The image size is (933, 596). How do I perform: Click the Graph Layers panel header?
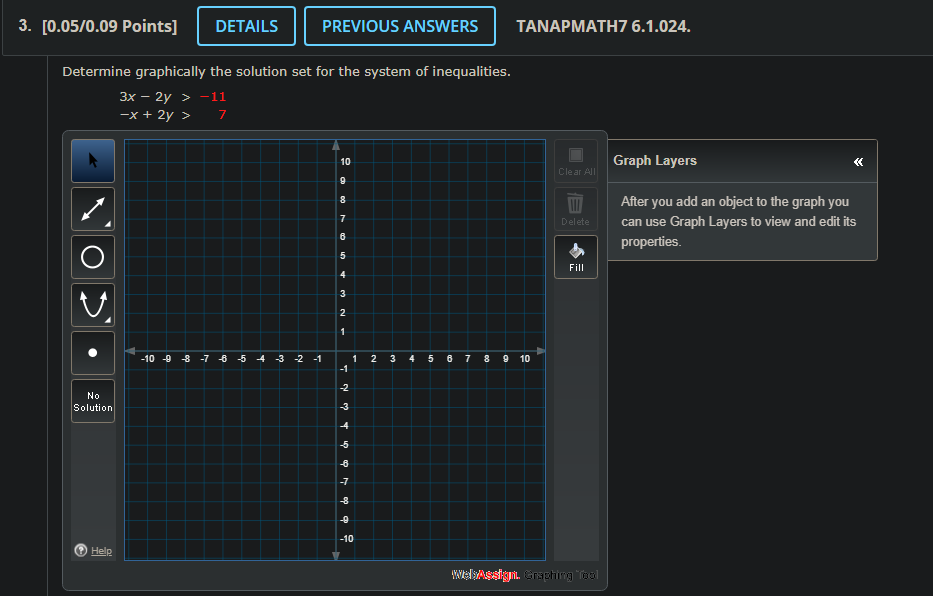(743, 161)
